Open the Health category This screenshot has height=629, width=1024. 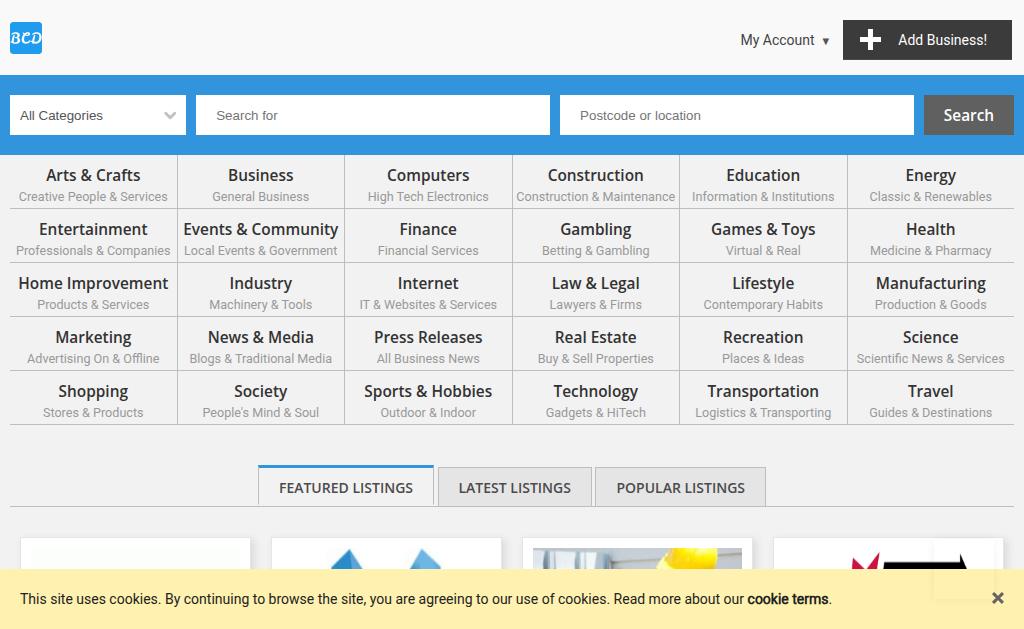(931, 229)
